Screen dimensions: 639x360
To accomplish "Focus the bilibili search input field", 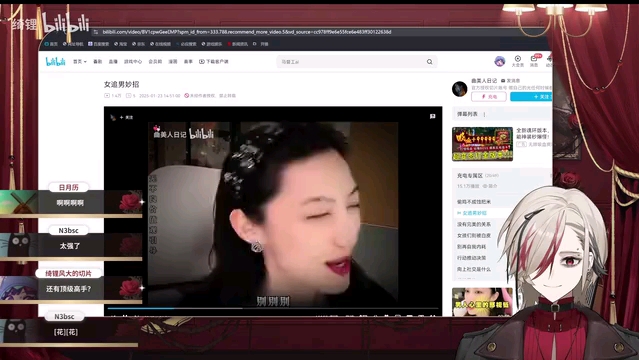I will pos(350,62).
